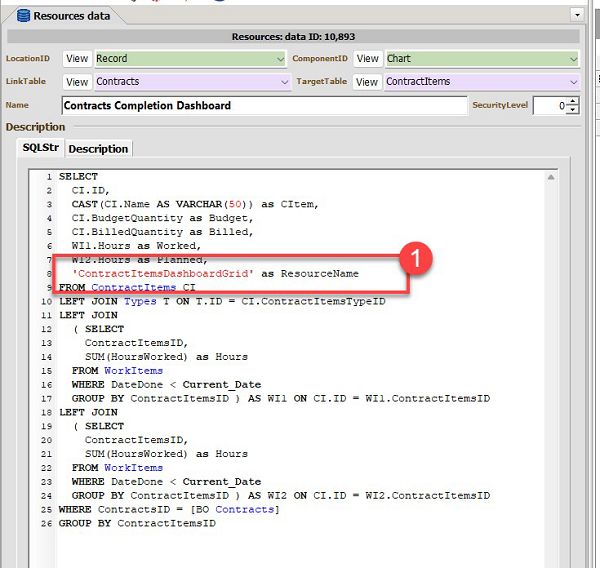Viewport: 600px width, 568px height.
Task: Click 'CI.ID,' on line 2
Action: pyautogui.click(x=90, y=190)
